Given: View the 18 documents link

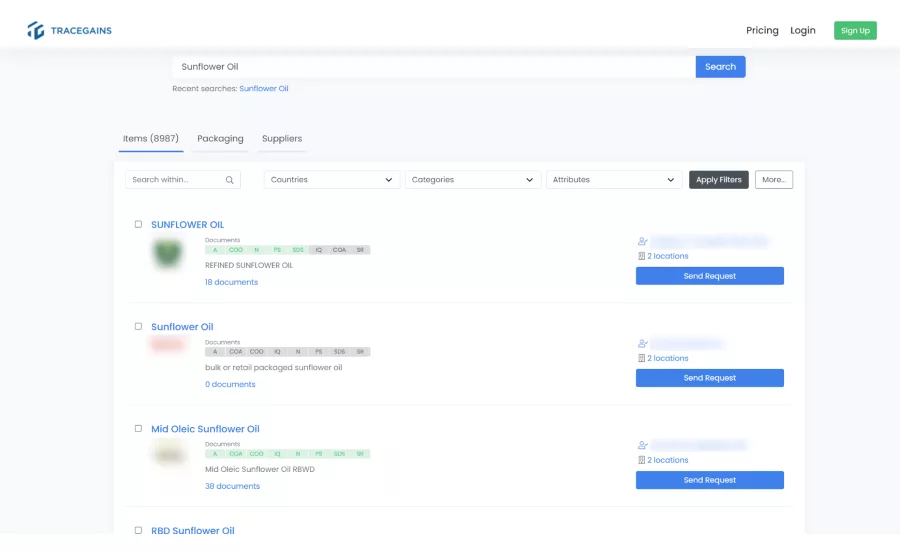Looking at the screenshot, I should click(x=231, y=282).
